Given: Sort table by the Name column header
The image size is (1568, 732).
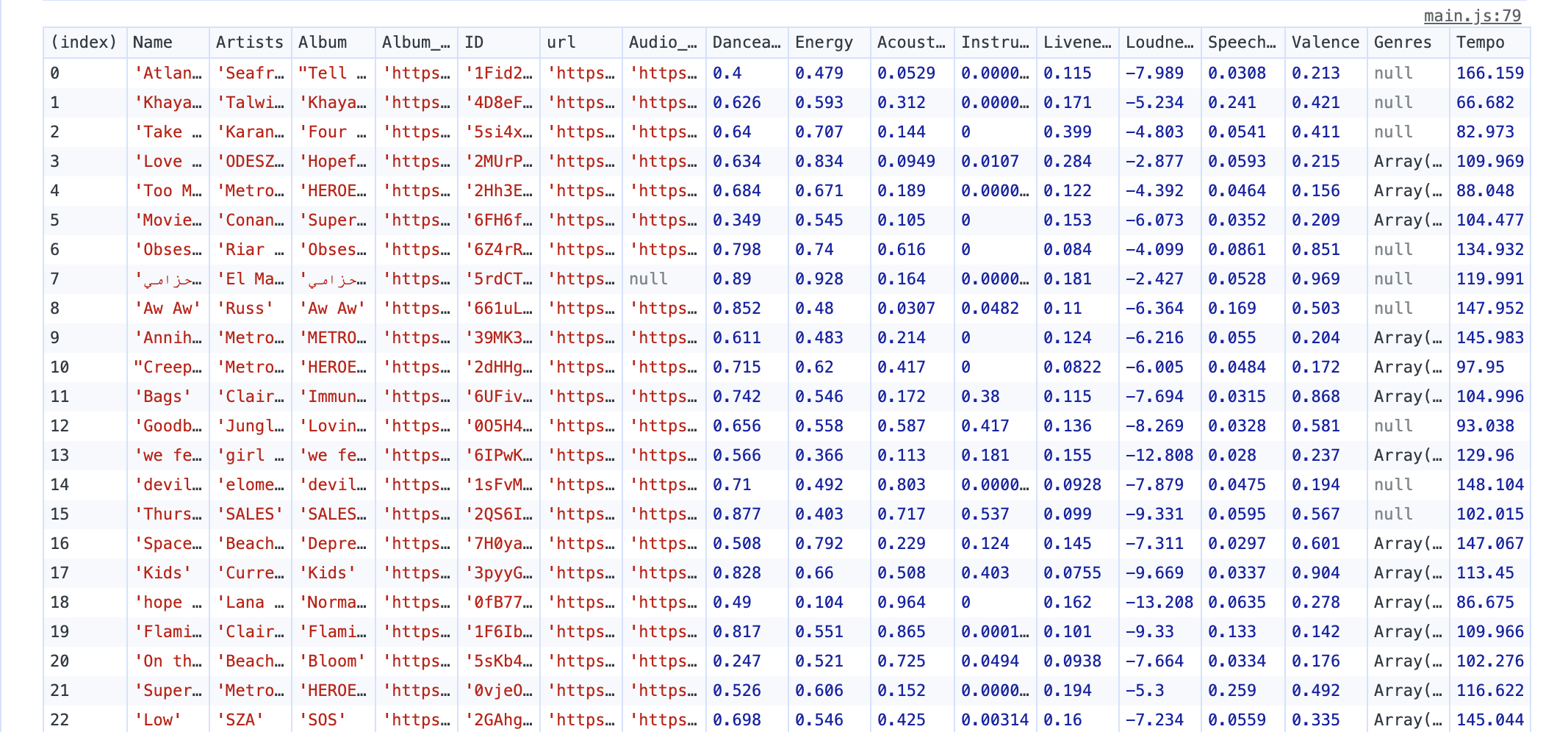Looking at the screenshot, I should [x=153, y=43].
